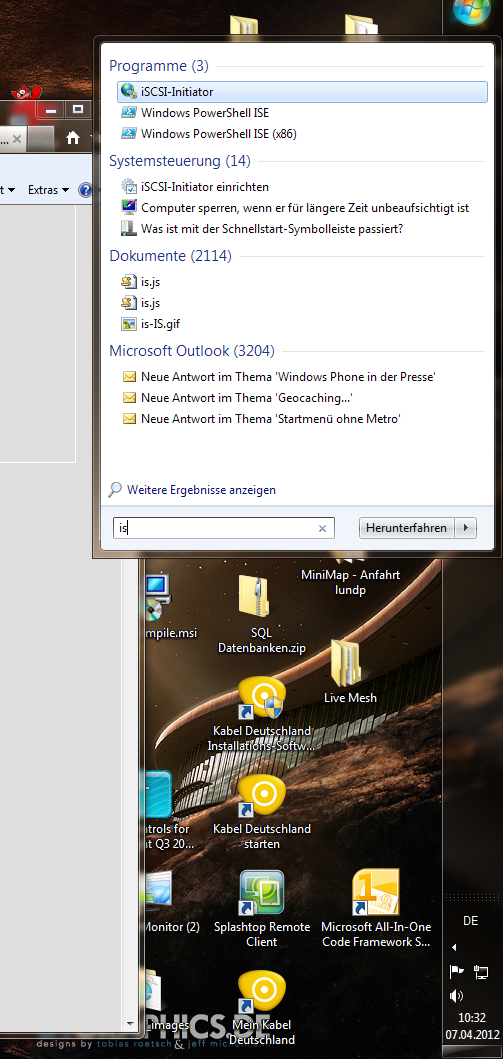This screenshot has width=503, height=1059.
Task: Open Action Center flag tray icon
Action: click(x=456, y=972)
